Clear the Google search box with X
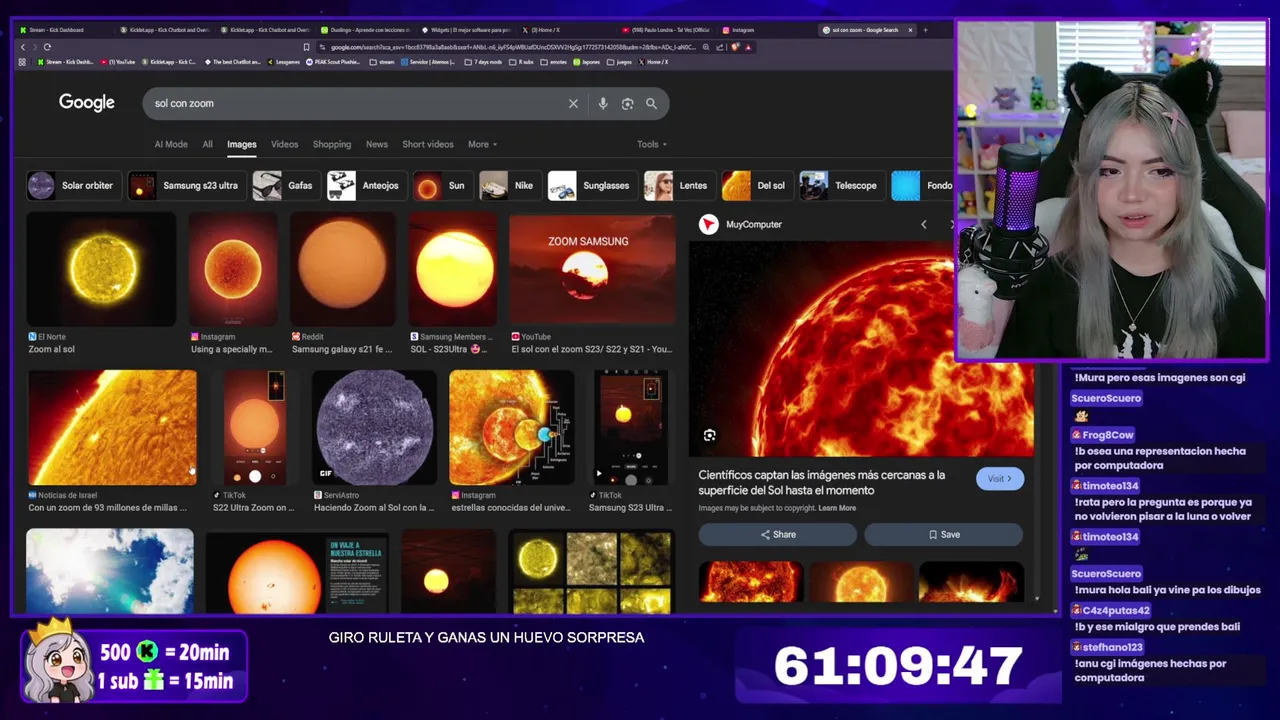Screen dimensions: 1280x720 point(573,103)
